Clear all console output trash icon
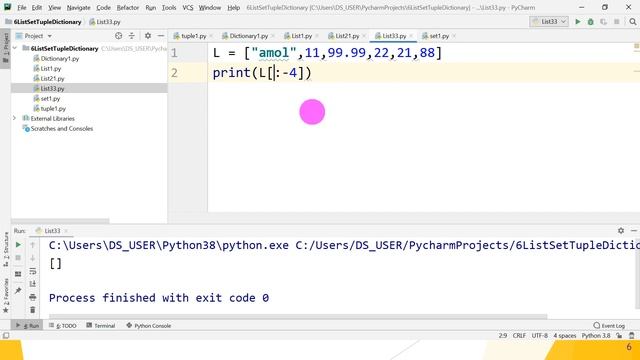This screenshot has height=360, width=640. (33, 310)
